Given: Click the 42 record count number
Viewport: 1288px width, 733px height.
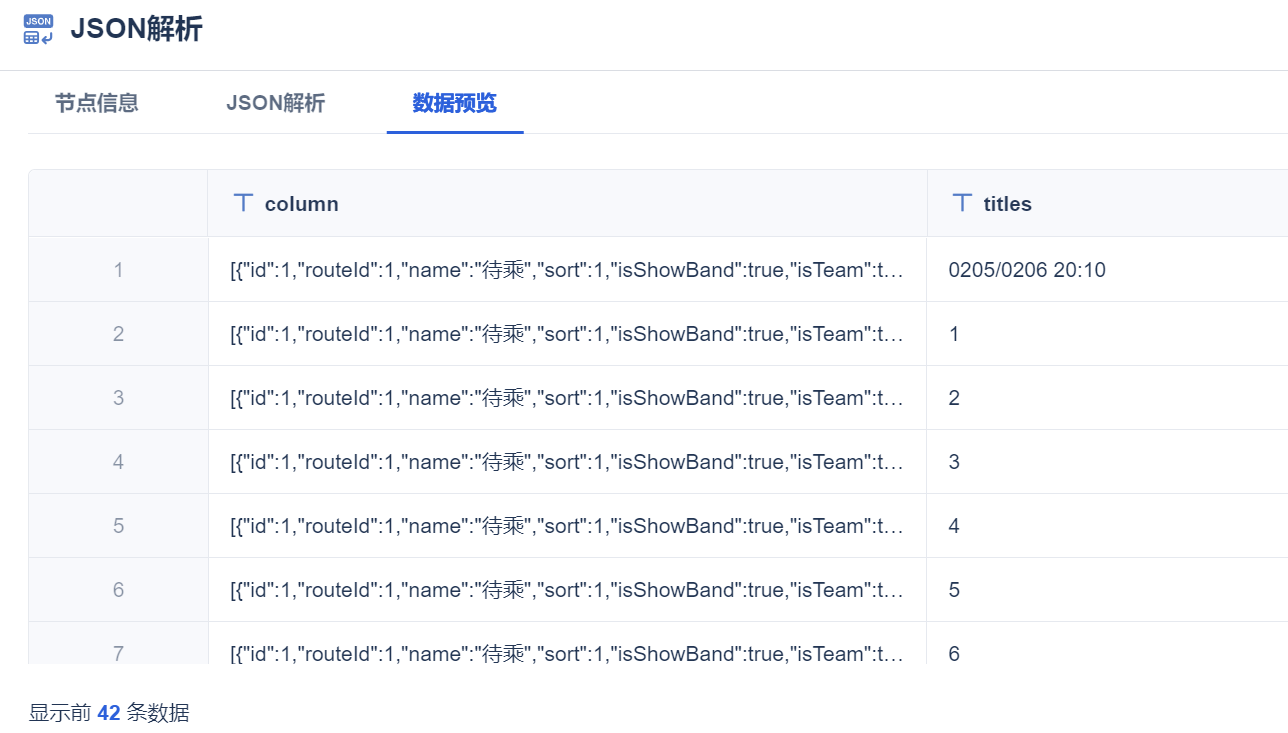Looking at the screenshot, I should pos(109,713).
